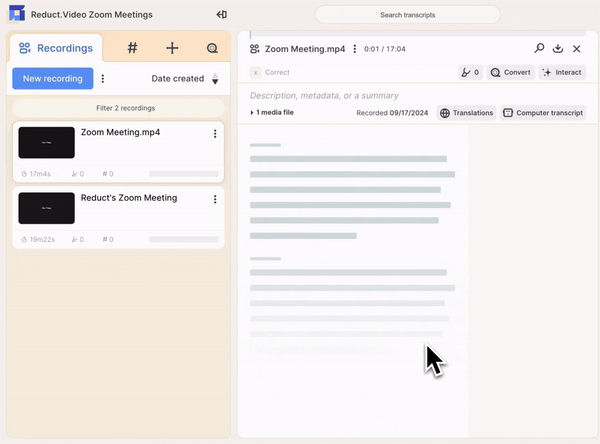Toggle sort direction arrows beside Date created
This screenshot has height=444, width=600.
[x=215, y=78]
